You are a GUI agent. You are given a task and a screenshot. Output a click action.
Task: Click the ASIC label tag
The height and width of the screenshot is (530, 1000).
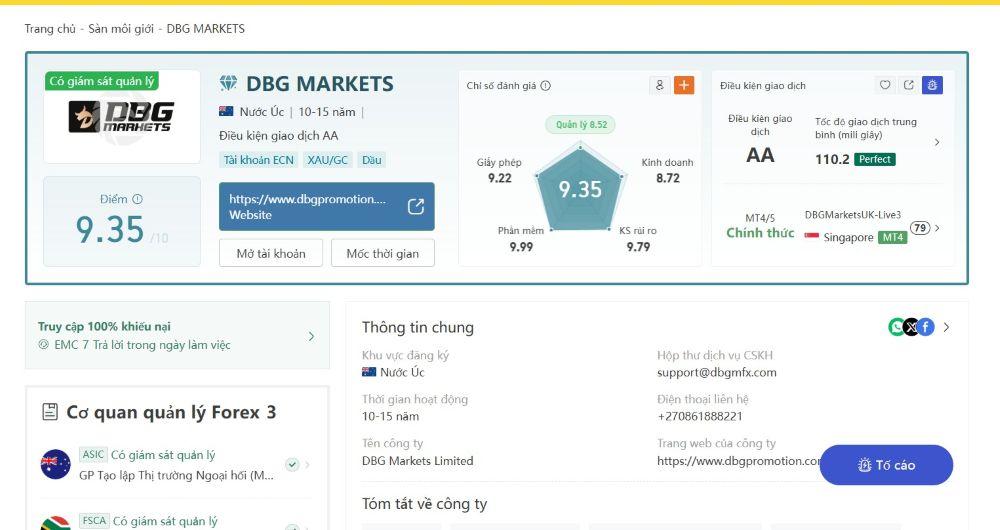pyautogui.click(x=93, y=454)
